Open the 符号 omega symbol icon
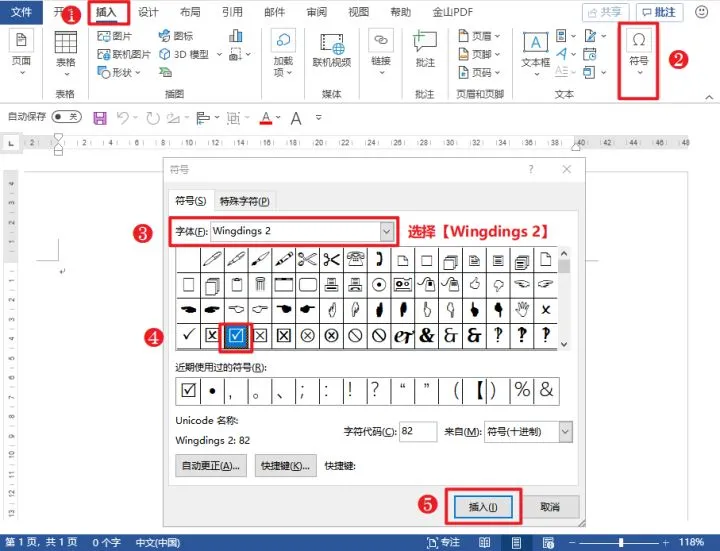This screenshot has height=551, width=720. click(x=639, y=51)
